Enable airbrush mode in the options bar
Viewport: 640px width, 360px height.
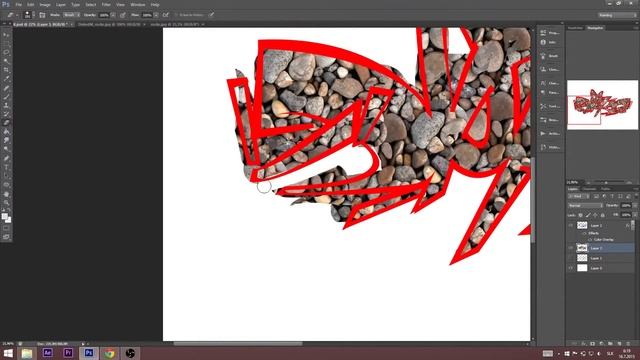click(165, 15)
